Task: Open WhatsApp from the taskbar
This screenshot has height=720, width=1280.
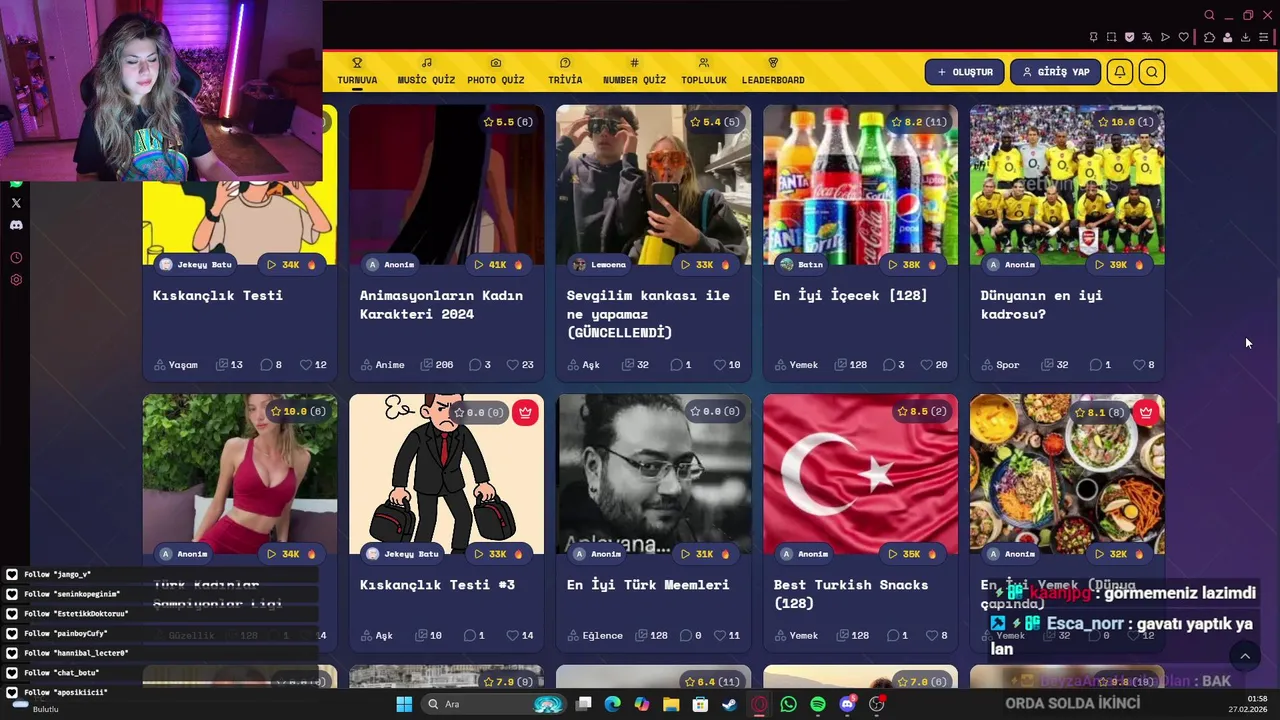Action: click(x=788, y=704)
